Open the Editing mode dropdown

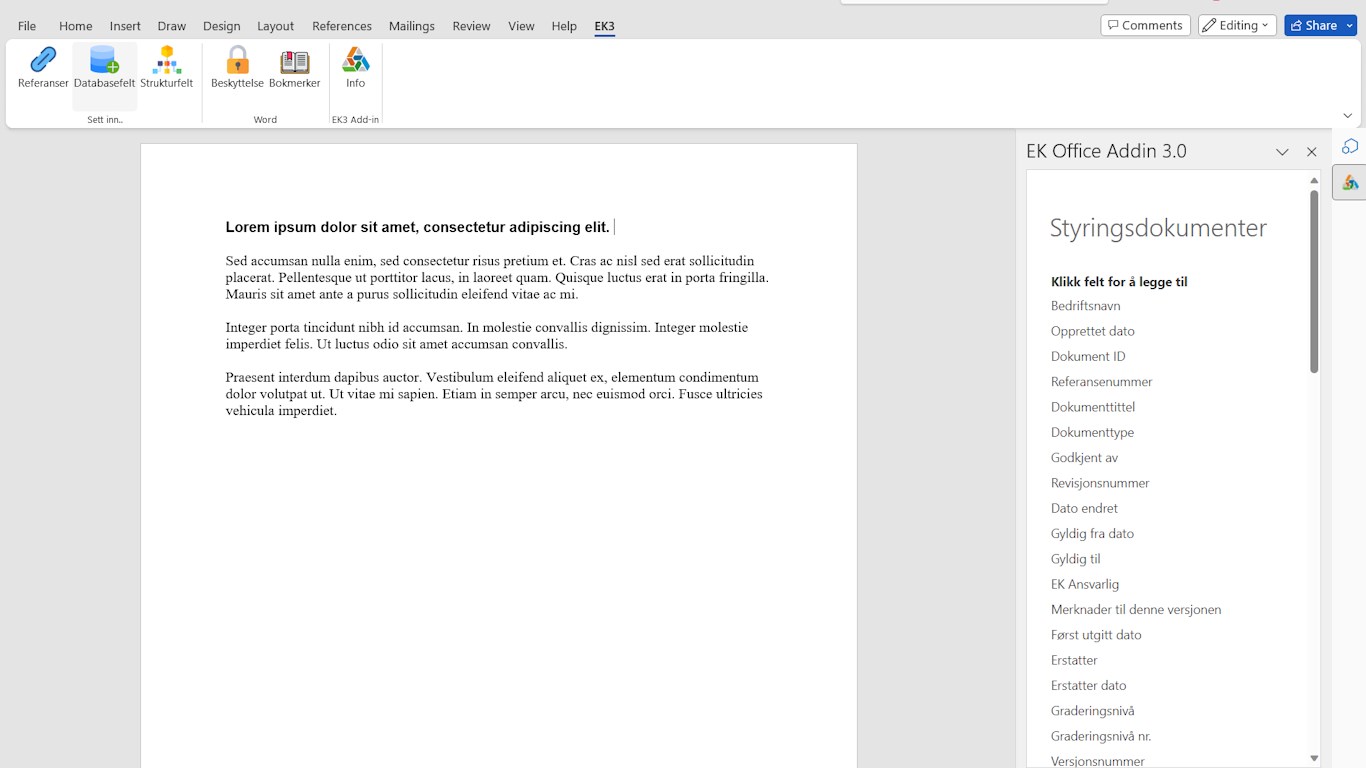[1237, 25]
